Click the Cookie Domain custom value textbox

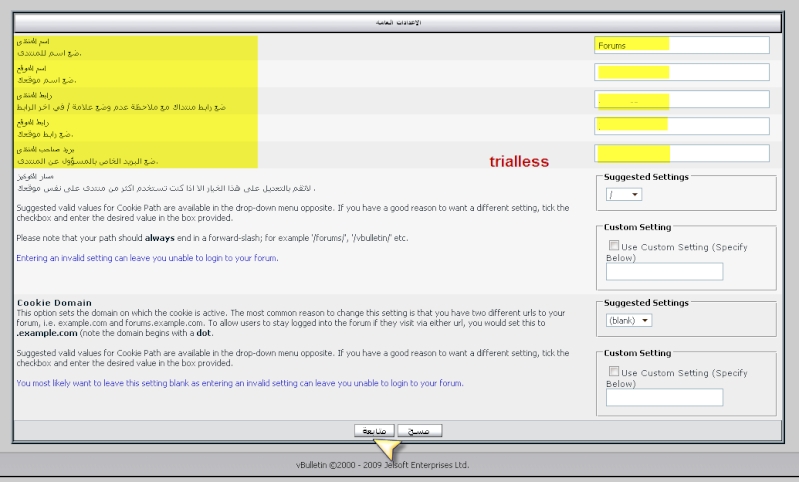pos(664,397)
